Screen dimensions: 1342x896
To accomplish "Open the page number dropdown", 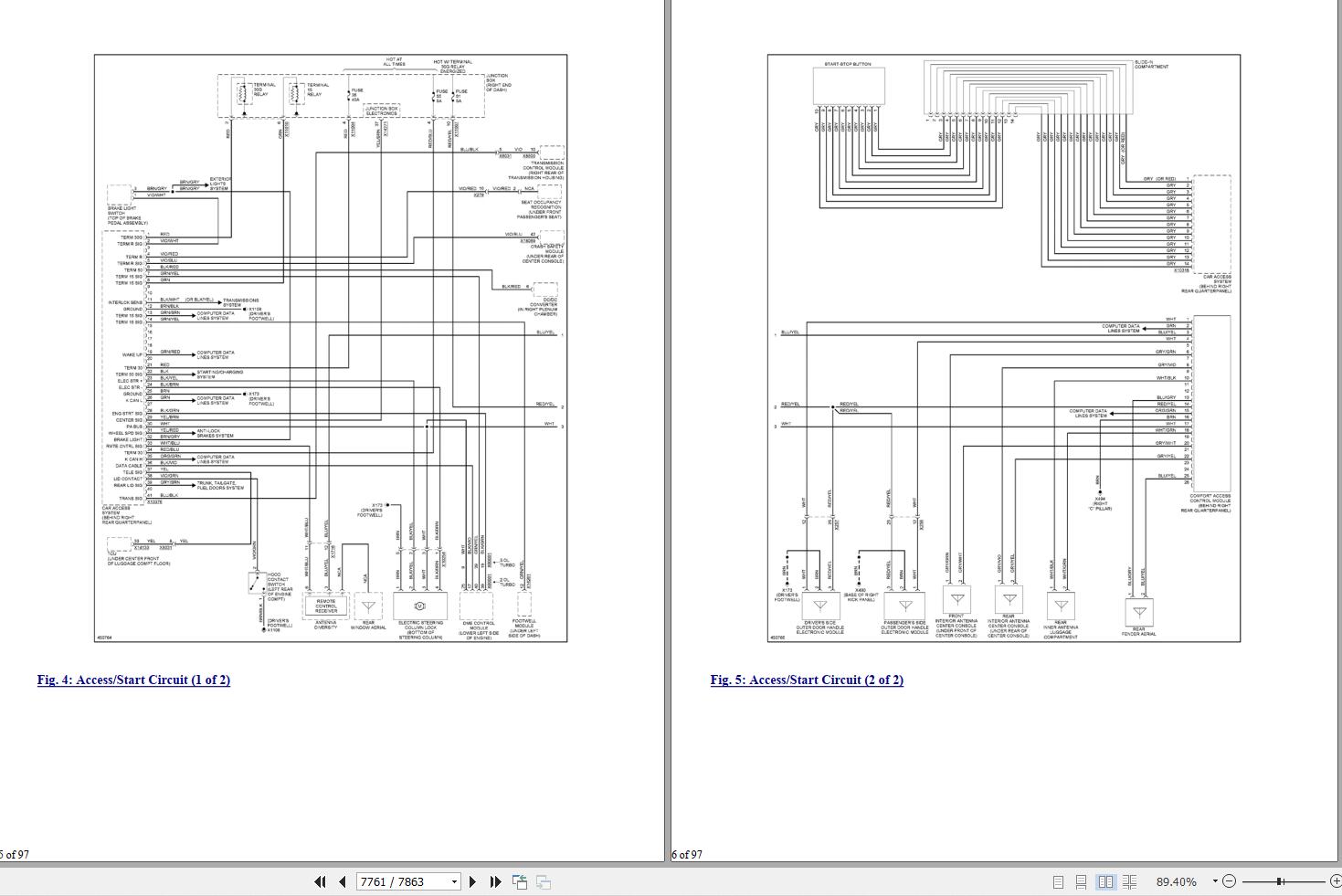I will pyautogui.click(x=453, y=881).
